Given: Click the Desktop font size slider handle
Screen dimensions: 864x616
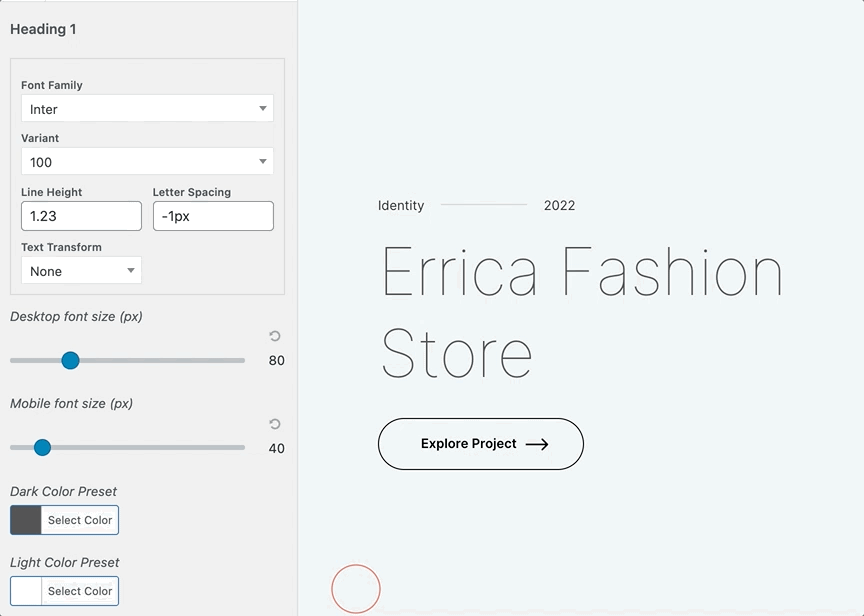Looking at the screenshot, I should [70, 360].
